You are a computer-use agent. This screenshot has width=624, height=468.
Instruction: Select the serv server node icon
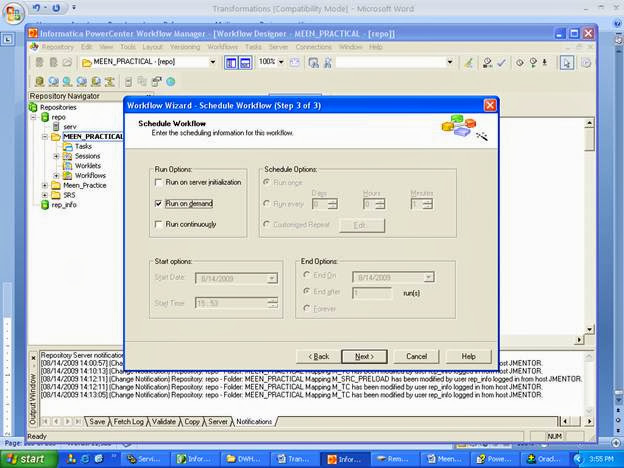point(56,127)
